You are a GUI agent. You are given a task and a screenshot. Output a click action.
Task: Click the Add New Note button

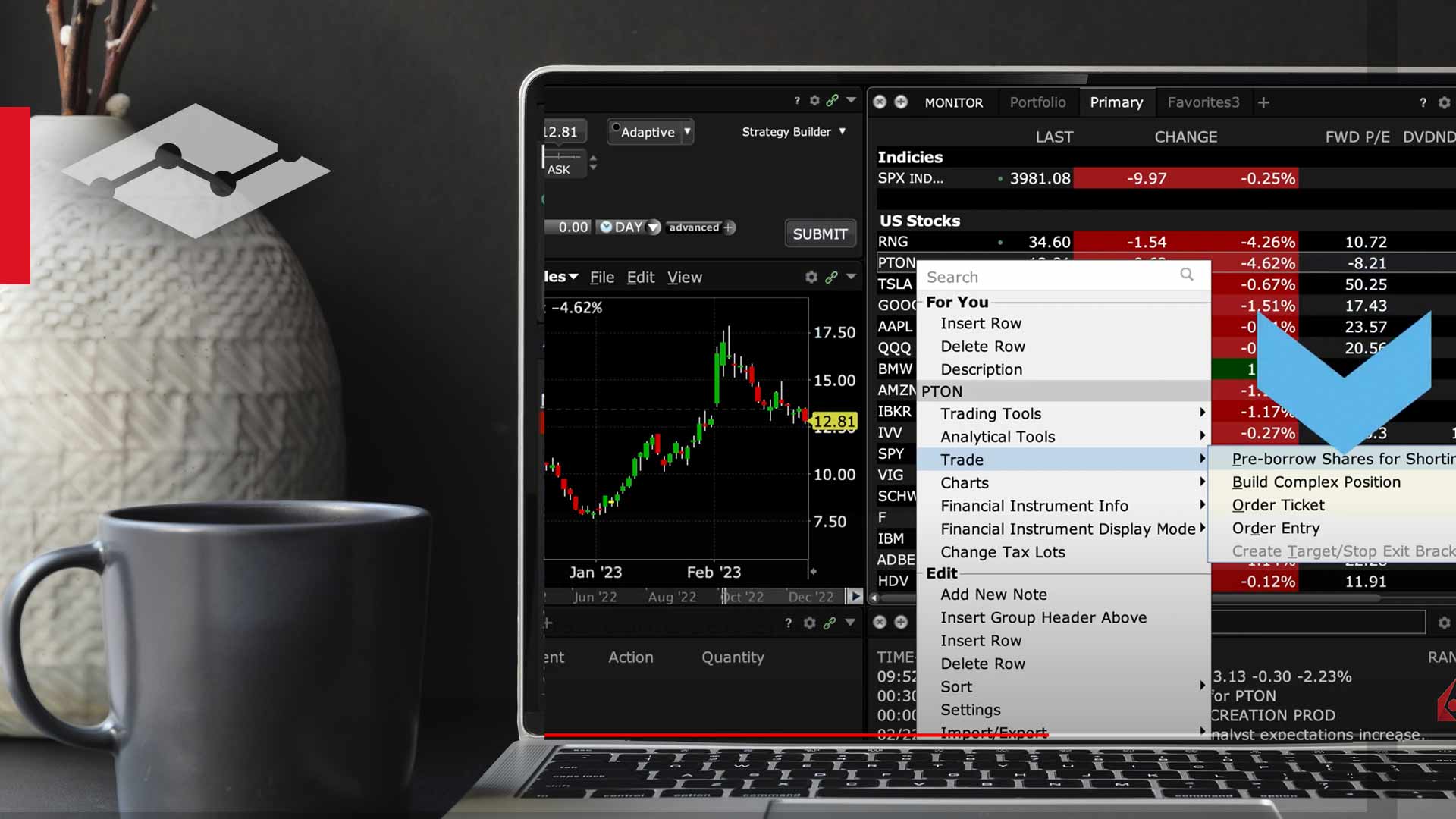click(994, 594)
